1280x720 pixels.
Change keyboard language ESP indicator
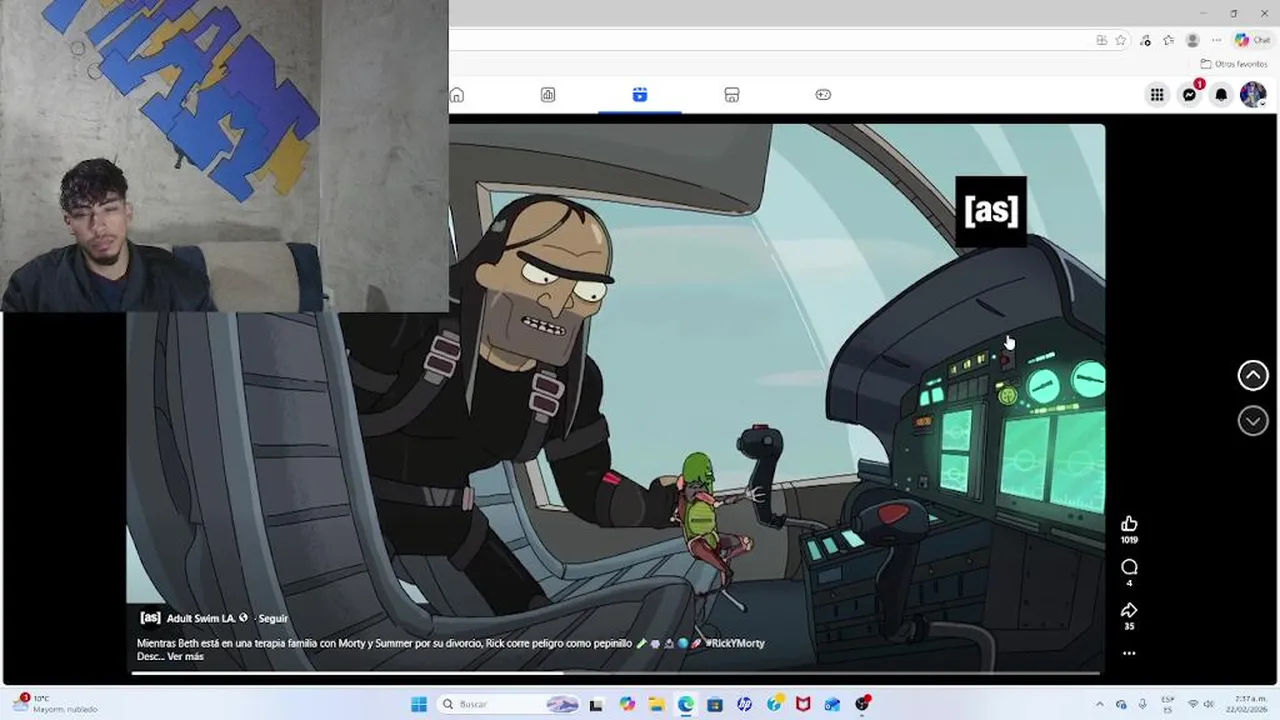pyautogui.click(x=1168, y=704)
